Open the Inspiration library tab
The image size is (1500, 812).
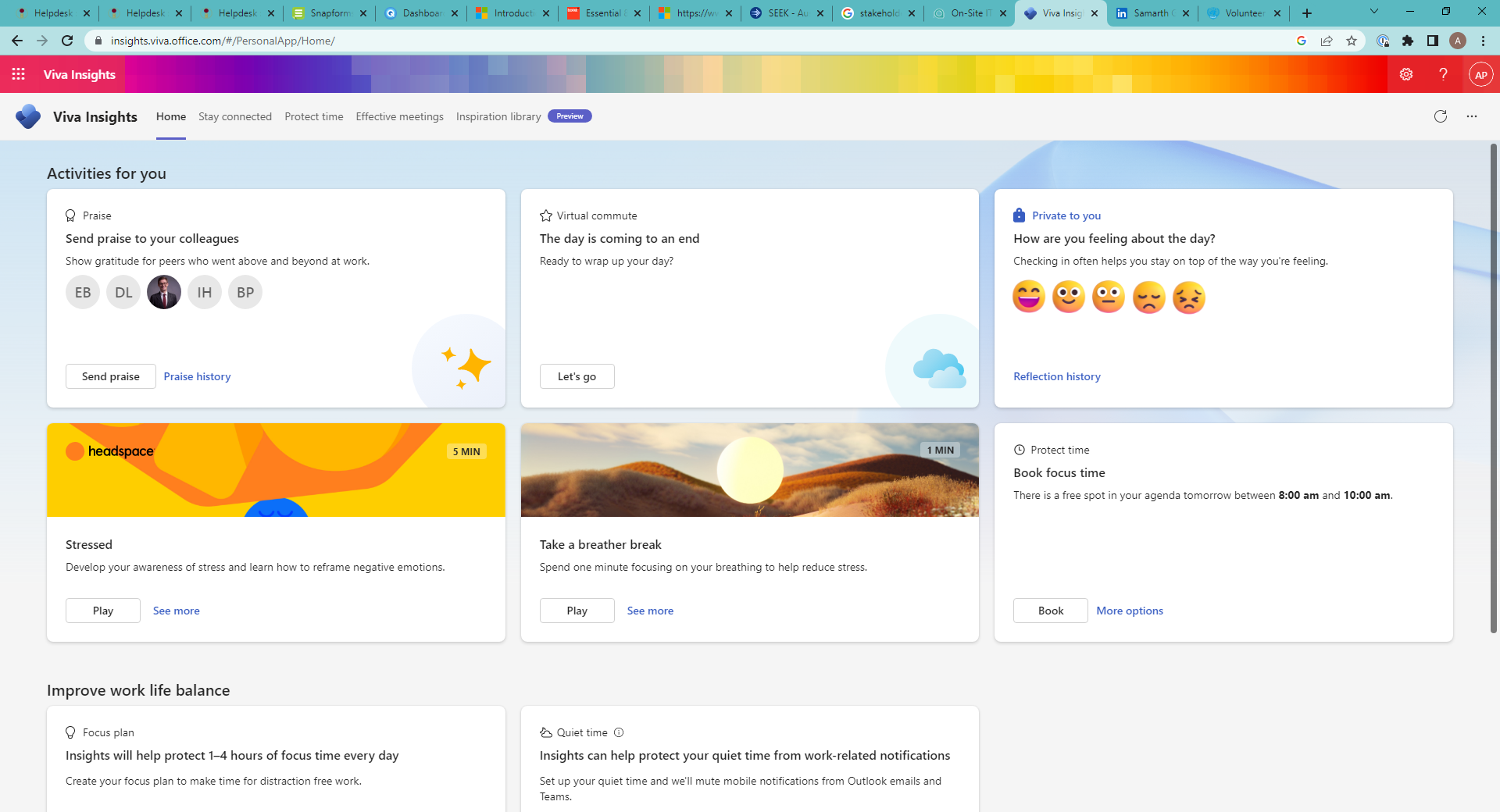click(498, 116)
